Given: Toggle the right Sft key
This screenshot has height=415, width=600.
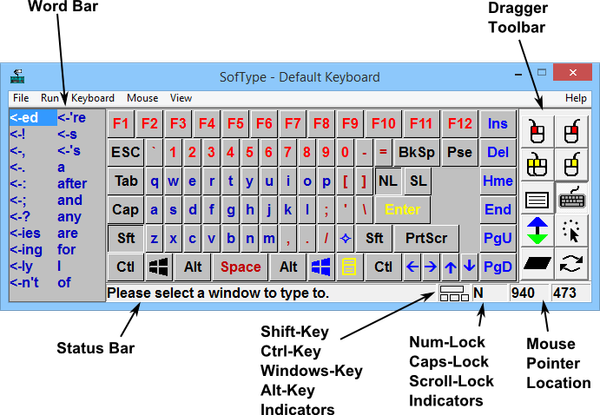Looking at the screenshot, I should 374,238.
